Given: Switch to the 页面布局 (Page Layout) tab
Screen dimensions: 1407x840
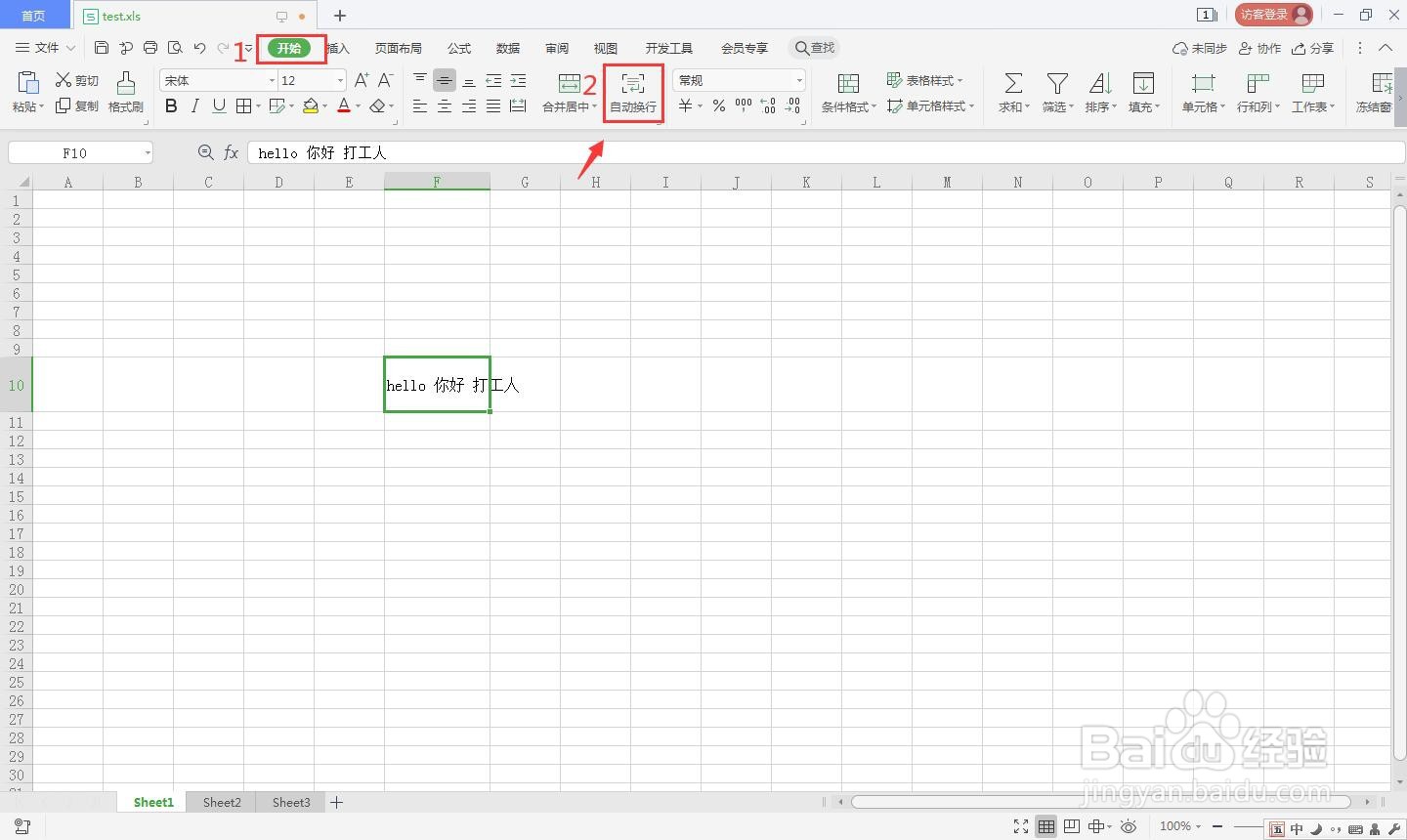Looking at the screenshot, I should 399,48.
